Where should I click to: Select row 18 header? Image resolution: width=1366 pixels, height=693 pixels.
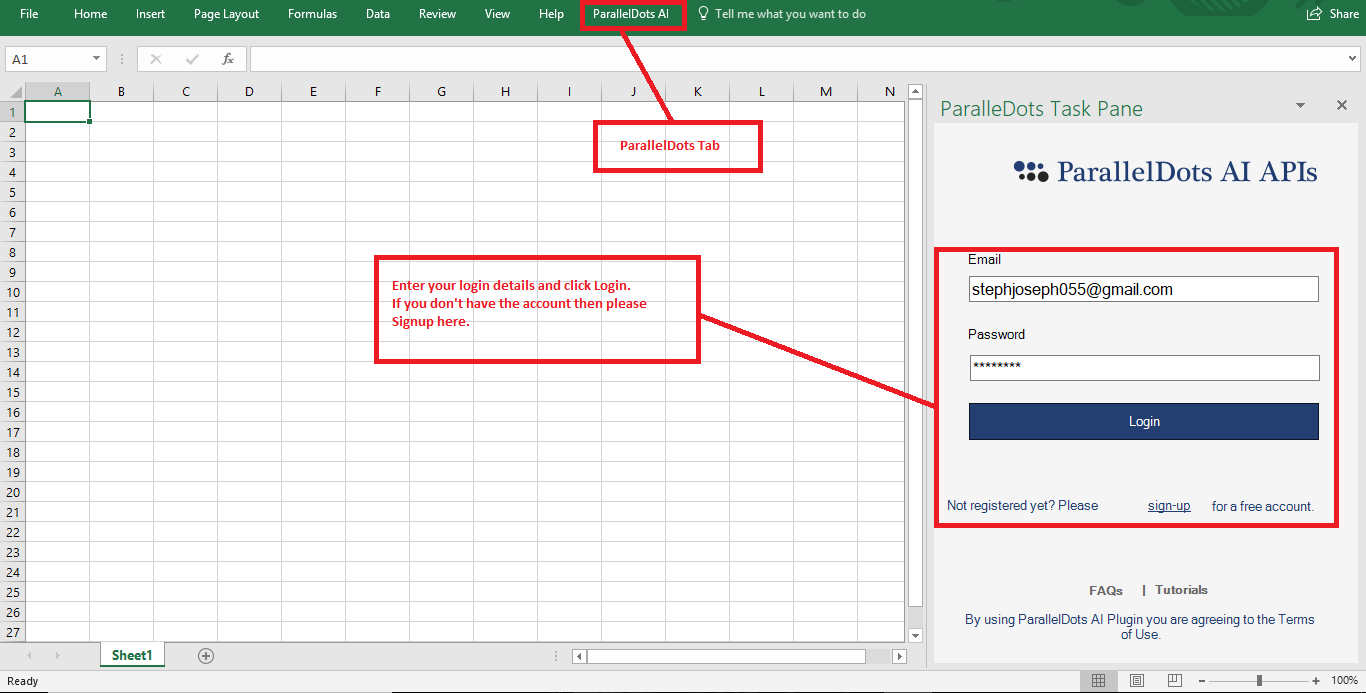12,452
